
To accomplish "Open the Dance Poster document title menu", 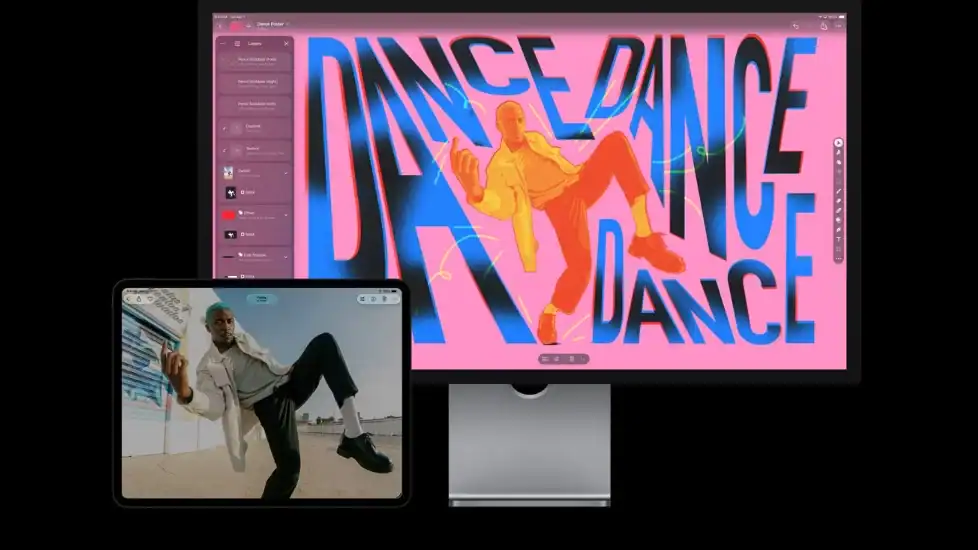I will (x=272, y=24).
